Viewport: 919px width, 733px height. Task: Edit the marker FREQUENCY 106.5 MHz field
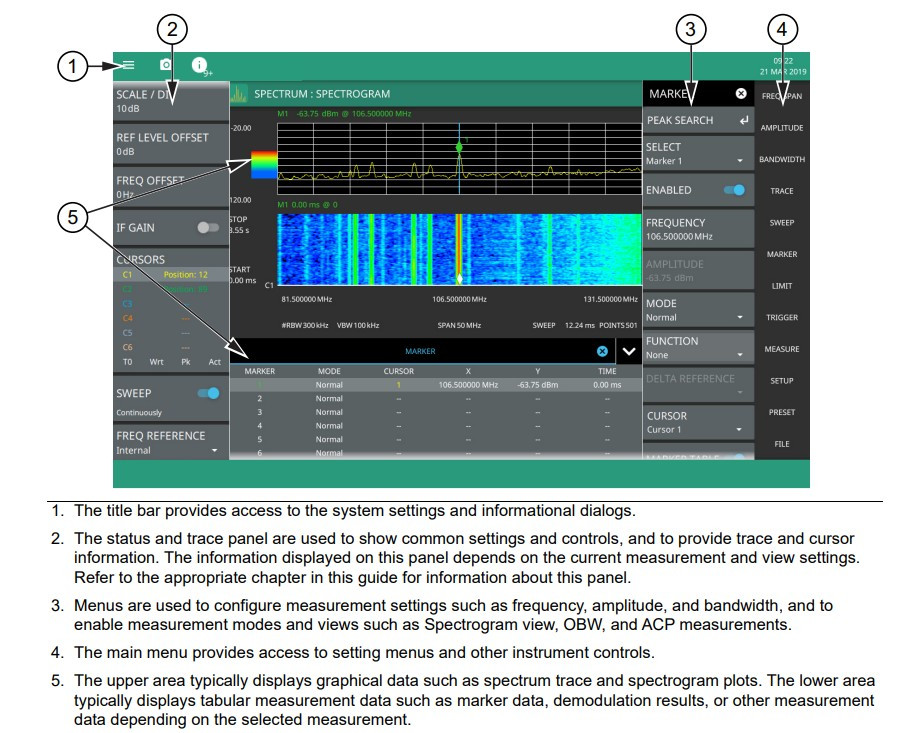point(698,229)
